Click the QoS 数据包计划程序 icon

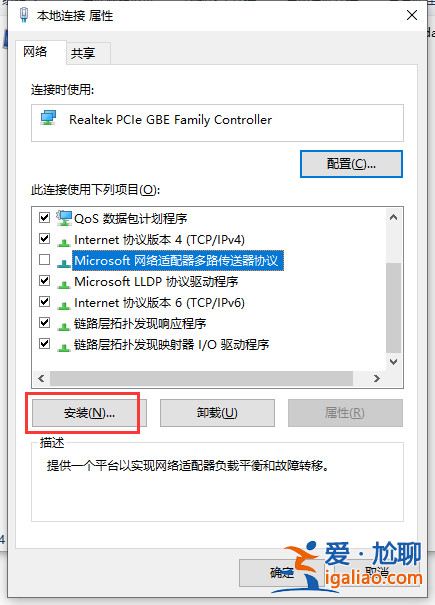[x=64, y=218]
